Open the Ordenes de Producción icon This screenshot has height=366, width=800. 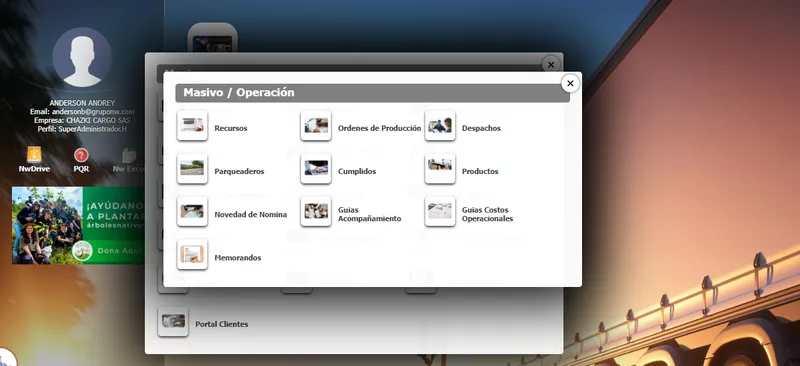point(316,125)
